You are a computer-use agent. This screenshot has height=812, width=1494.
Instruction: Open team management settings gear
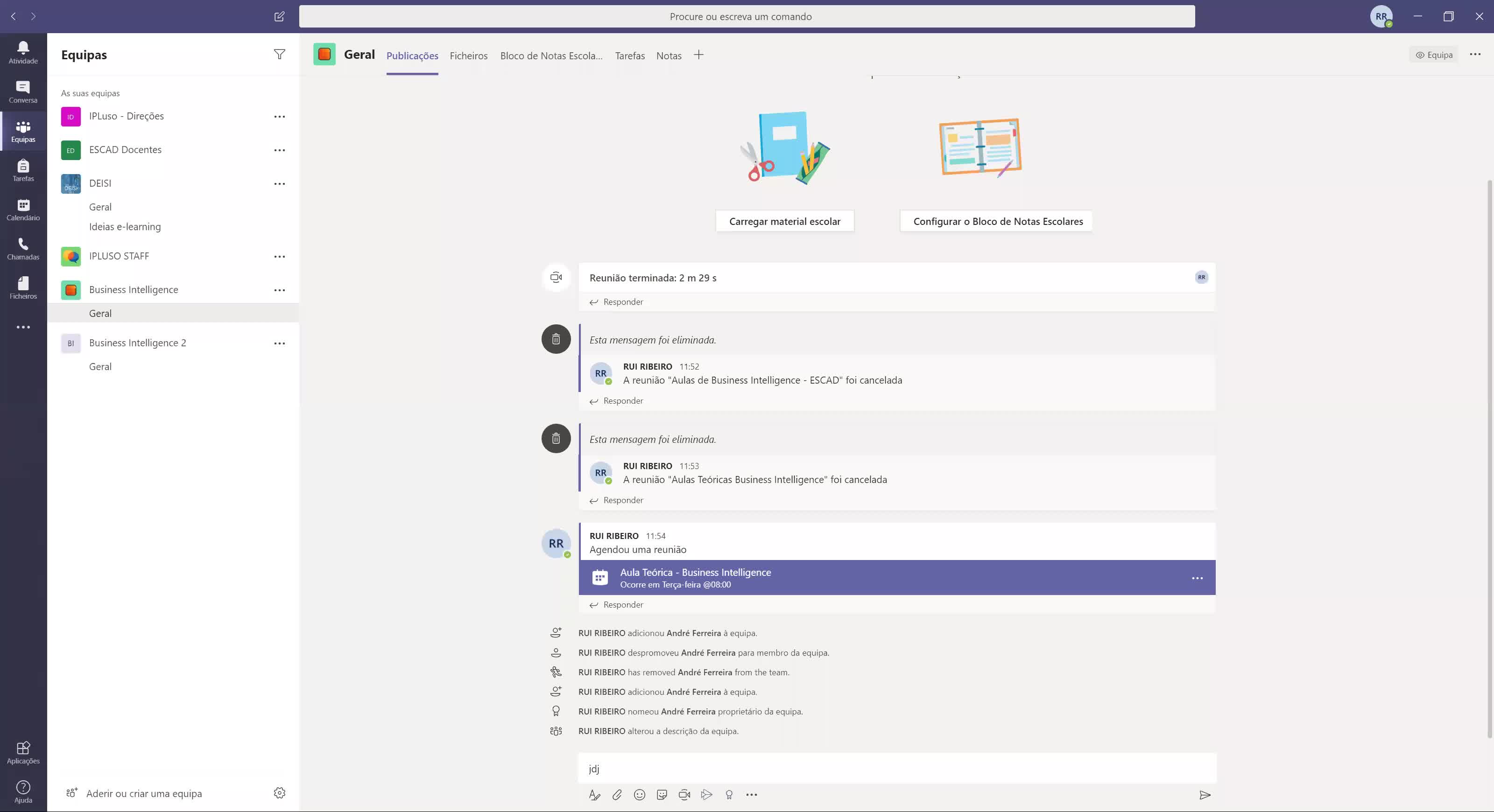[280, 793]
